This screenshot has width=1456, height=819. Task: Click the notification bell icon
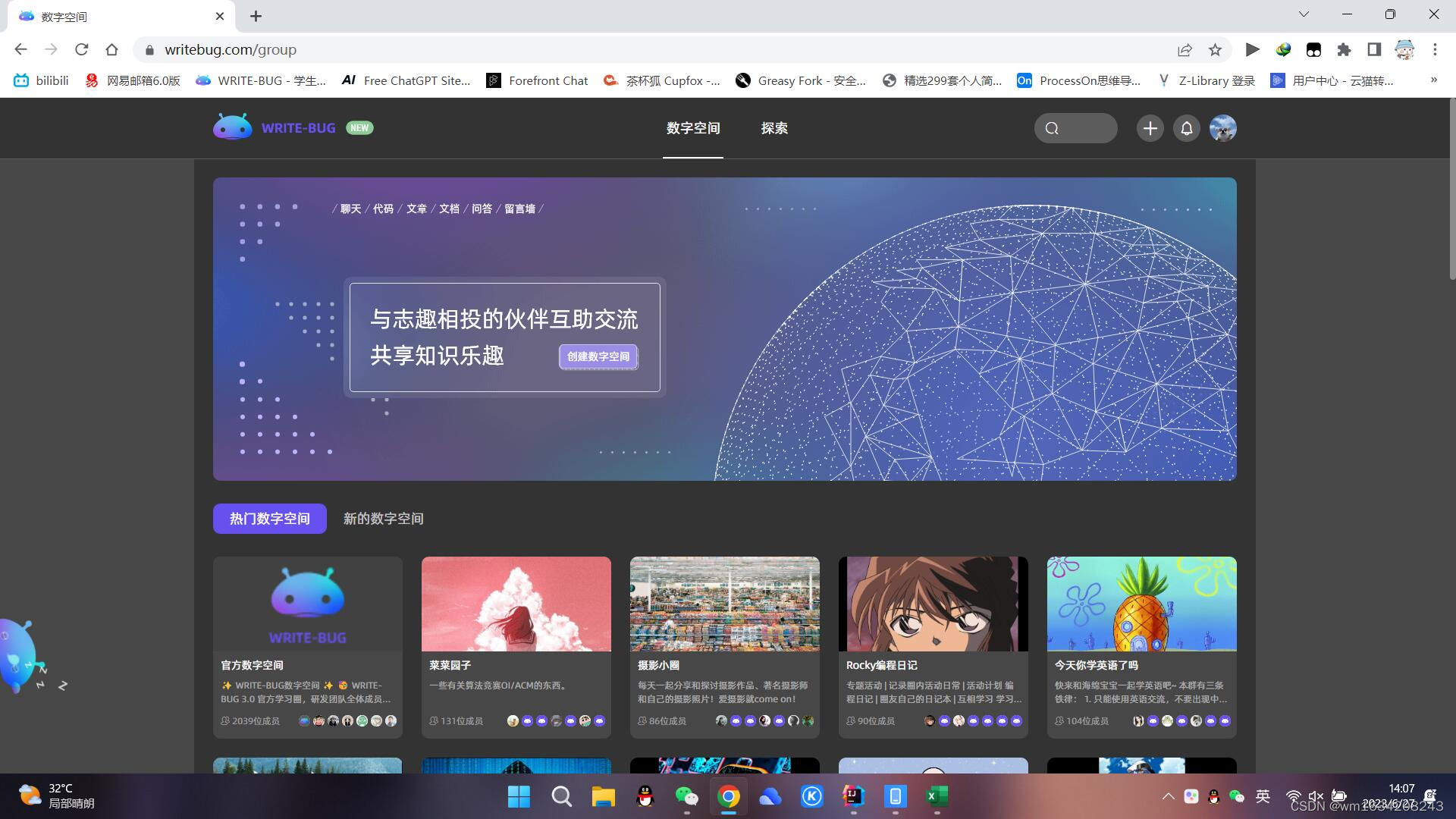click(x=1186, y=127)
